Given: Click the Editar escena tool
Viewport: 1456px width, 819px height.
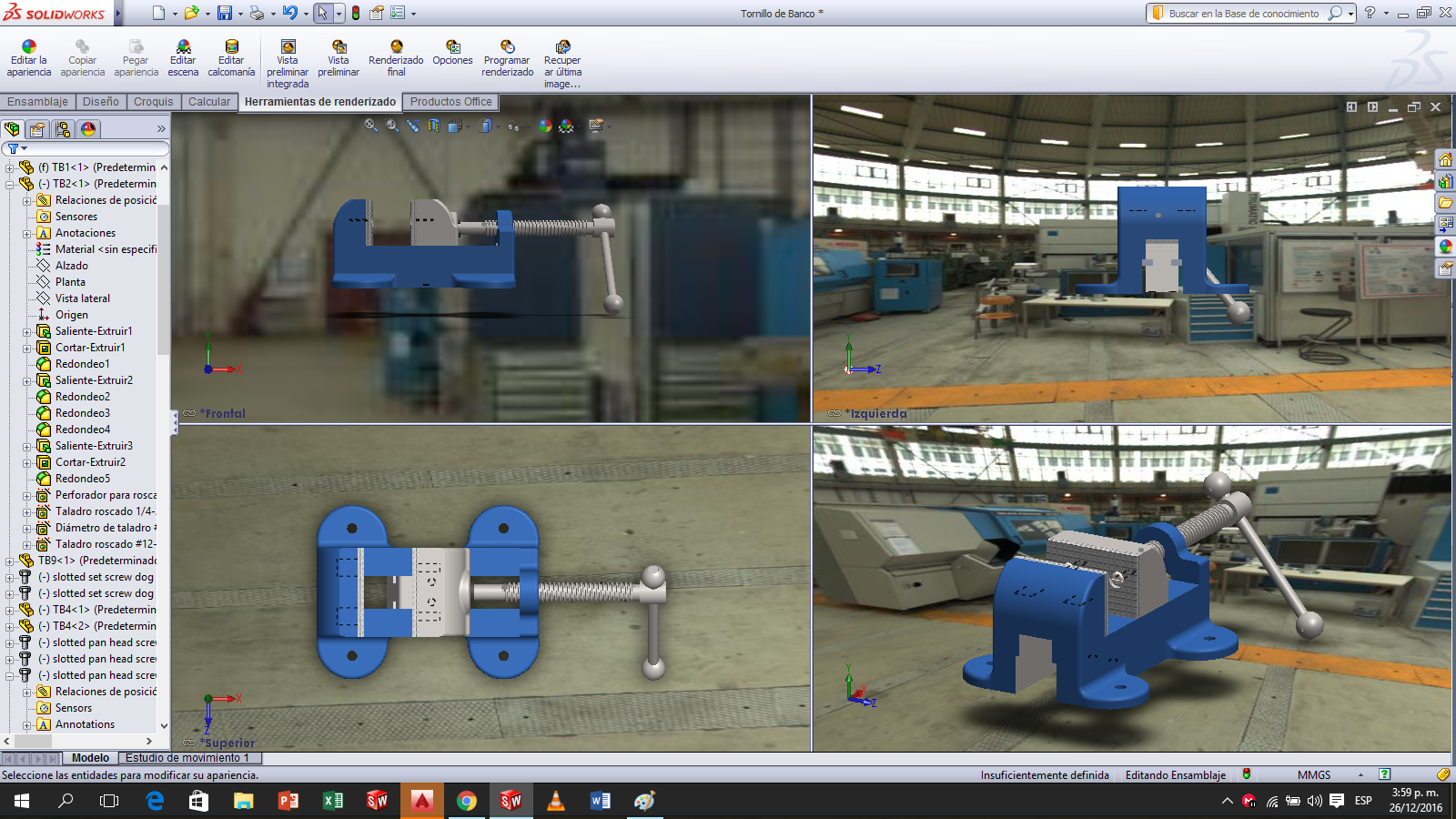Looking at the screenshot, I should (x=183, y=58).
